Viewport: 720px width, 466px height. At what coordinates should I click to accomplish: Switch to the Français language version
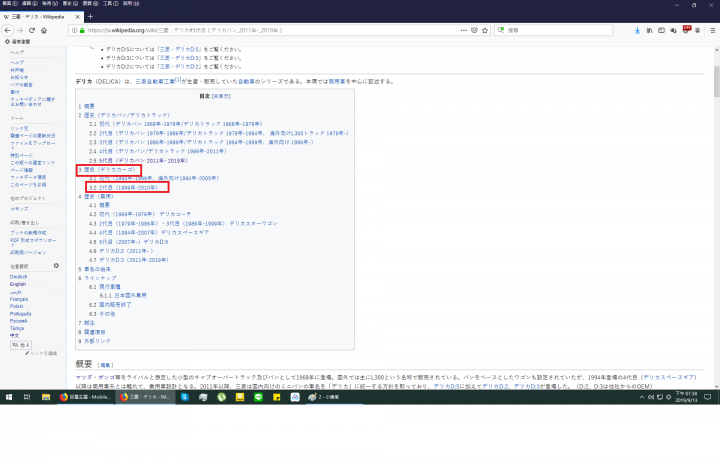click(19, 299)
